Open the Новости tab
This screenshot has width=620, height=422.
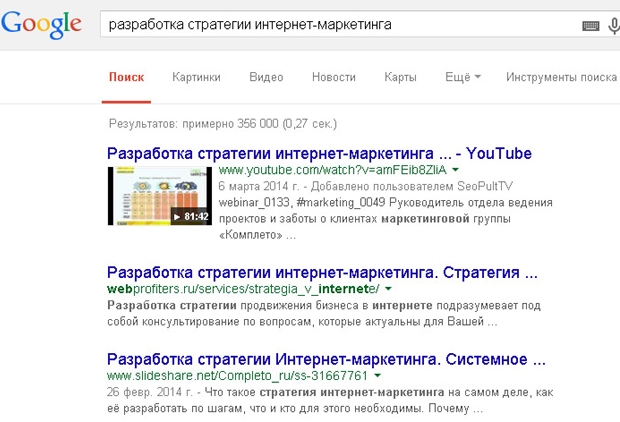point(334,77)
